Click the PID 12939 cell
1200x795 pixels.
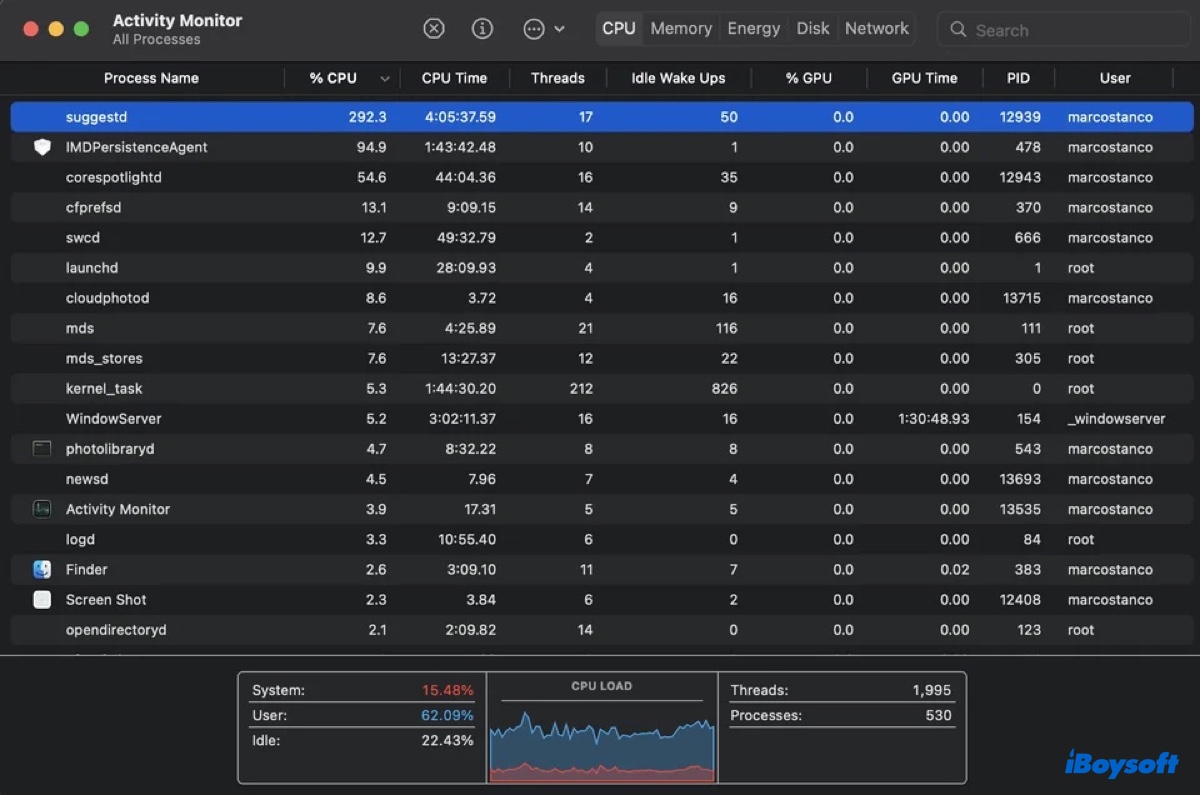pos(1020,117)
